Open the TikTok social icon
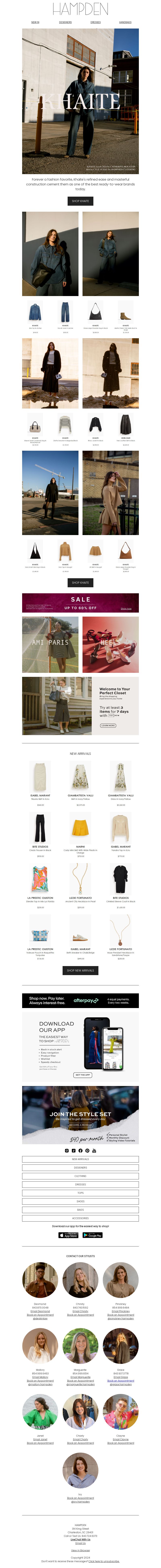This screenshot has width=161, height=1568. [74, 1150]
